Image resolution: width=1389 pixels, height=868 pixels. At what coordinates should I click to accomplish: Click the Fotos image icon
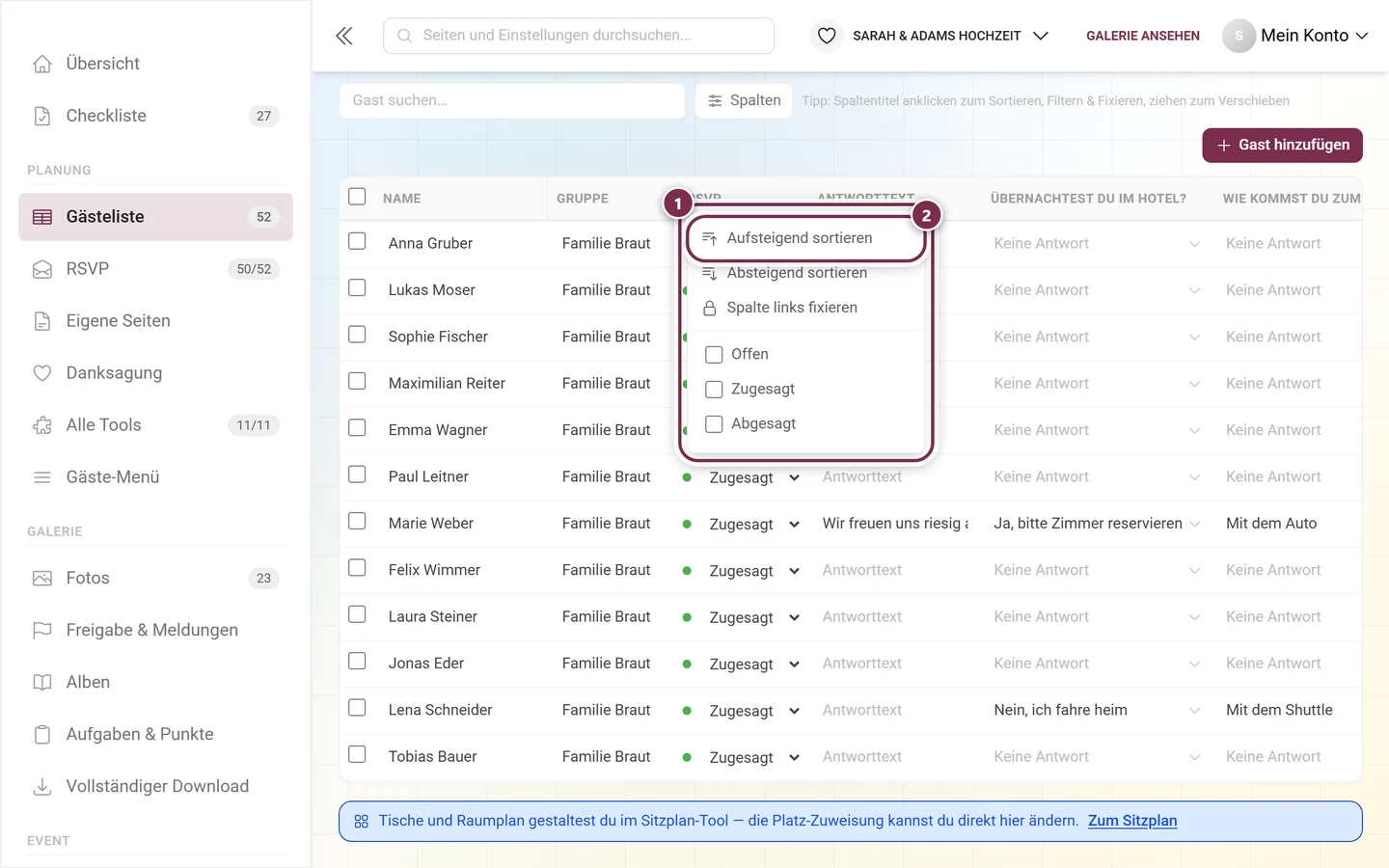click(42, 579)
